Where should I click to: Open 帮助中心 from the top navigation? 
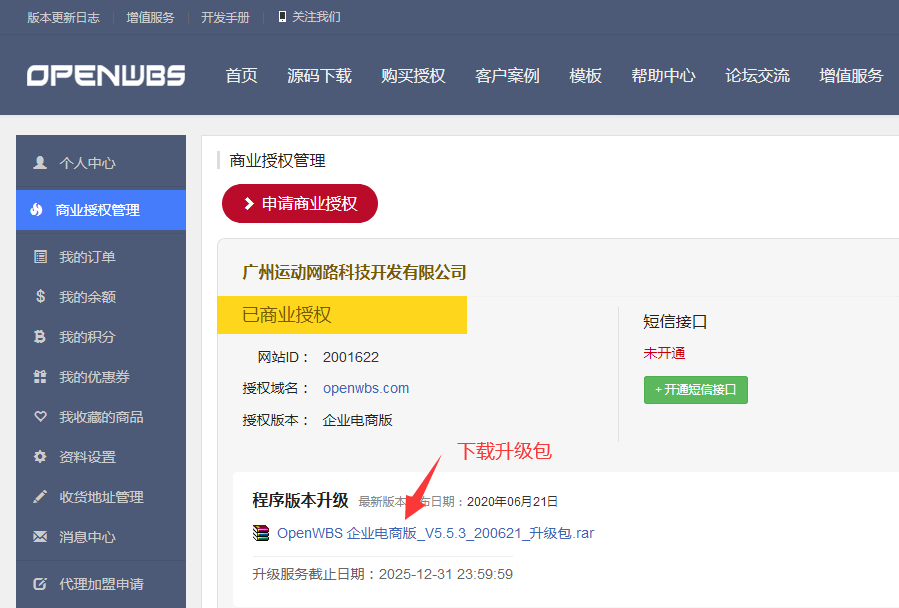click(x=663, y=75)
